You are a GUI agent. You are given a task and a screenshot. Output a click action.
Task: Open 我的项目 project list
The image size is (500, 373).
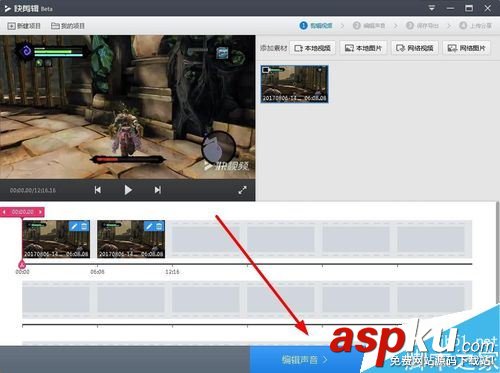68,26
